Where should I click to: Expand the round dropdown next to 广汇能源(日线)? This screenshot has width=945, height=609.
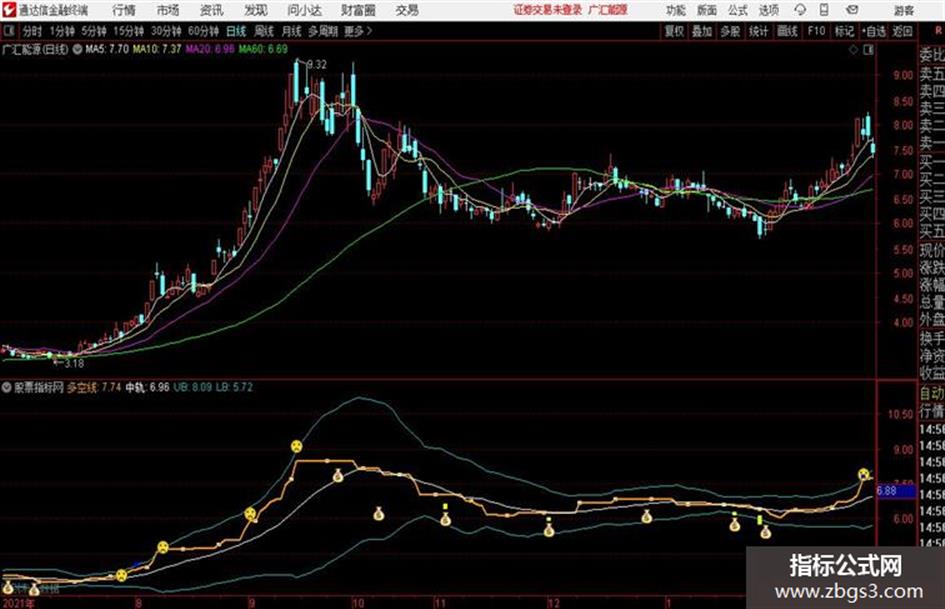click(77, 49)
